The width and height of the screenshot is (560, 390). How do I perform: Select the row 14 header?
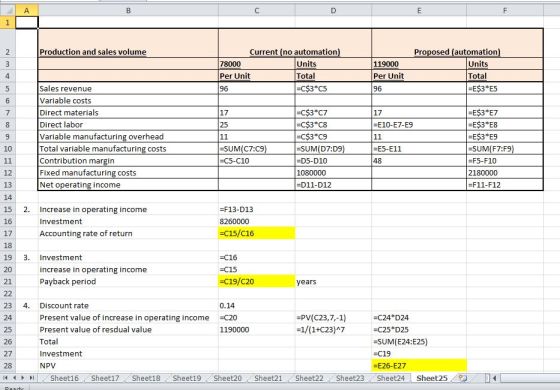click(x=8, y=197)
